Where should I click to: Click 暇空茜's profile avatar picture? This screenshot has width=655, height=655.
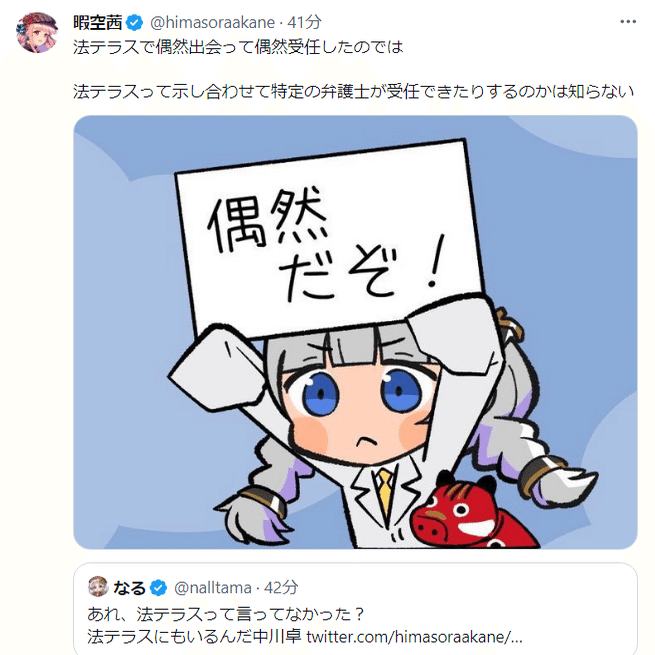tap(37, 33)
